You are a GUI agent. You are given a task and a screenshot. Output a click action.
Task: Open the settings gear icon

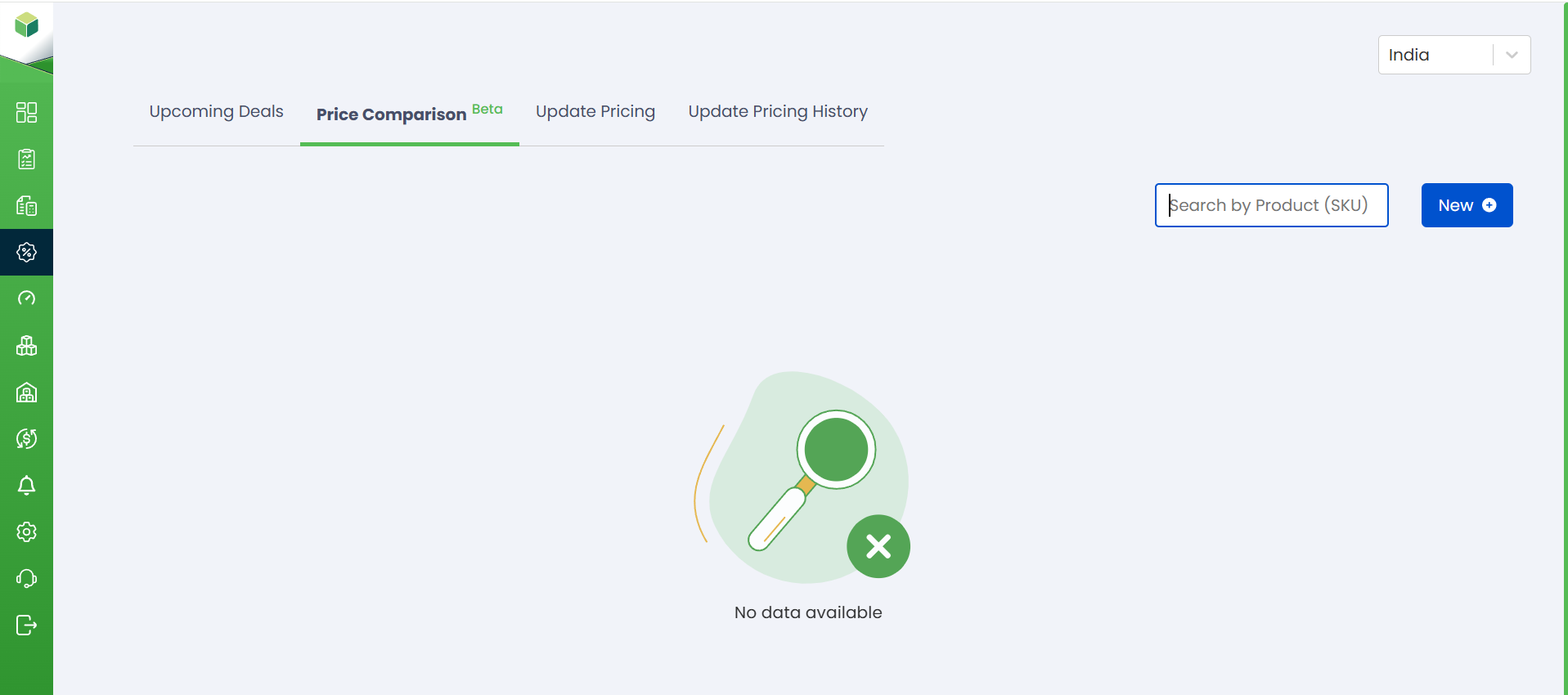coord(26,532)
